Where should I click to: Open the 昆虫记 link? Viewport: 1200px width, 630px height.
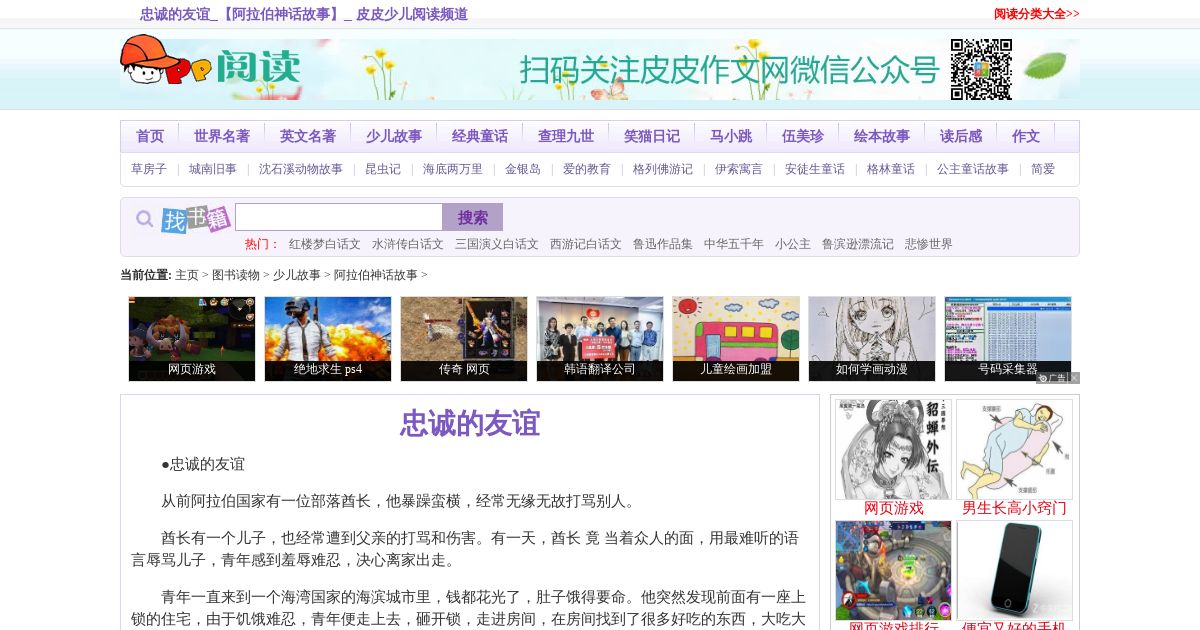tap(383, 169)
